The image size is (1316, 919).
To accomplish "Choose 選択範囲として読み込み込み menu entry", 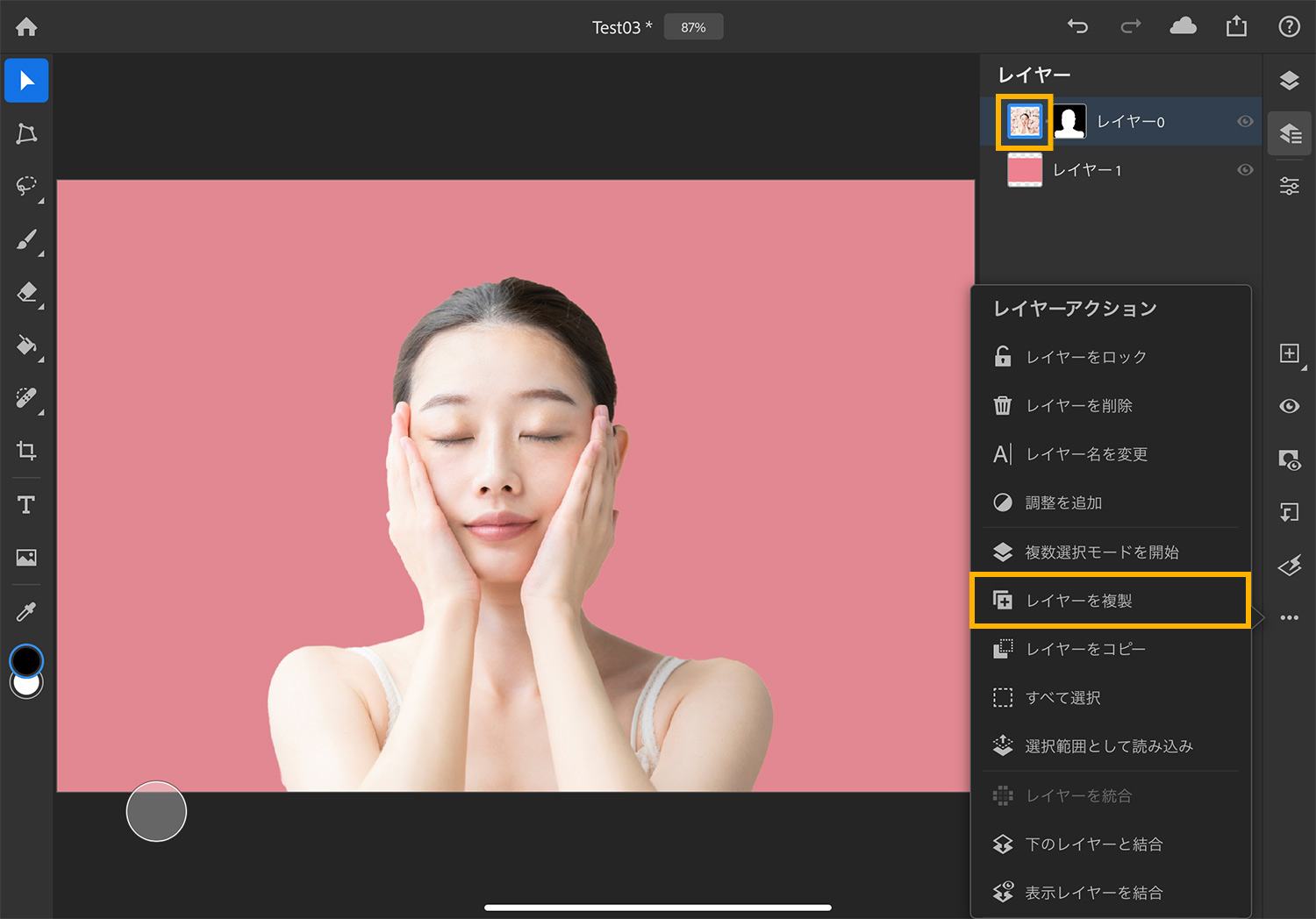I will tap(1111, 746).
